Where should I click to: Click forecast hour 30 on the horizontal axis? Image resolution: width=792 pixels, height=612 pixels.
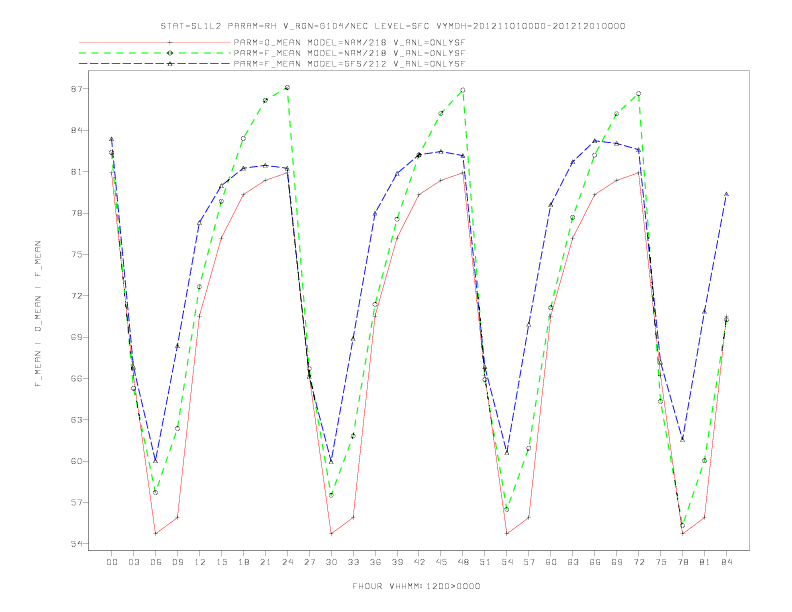tap(331, 562)
